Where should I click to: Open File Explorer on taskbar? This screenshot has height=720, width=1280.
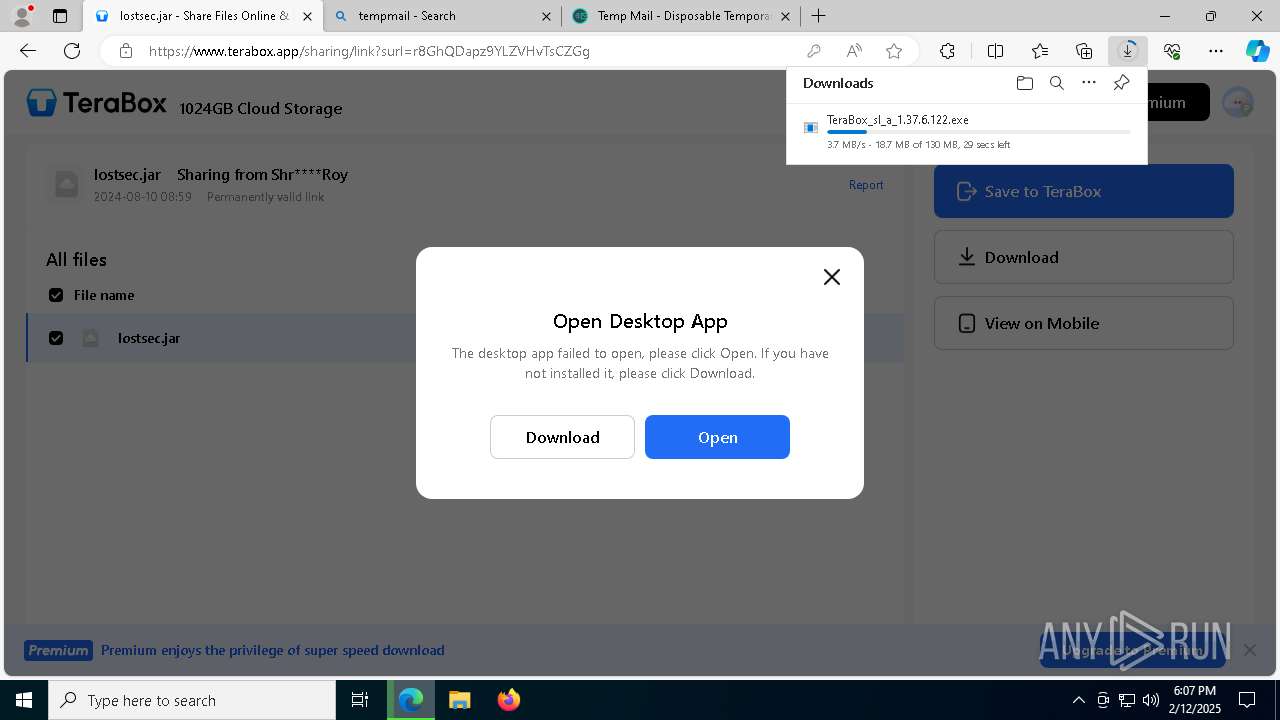click(460, 700)
